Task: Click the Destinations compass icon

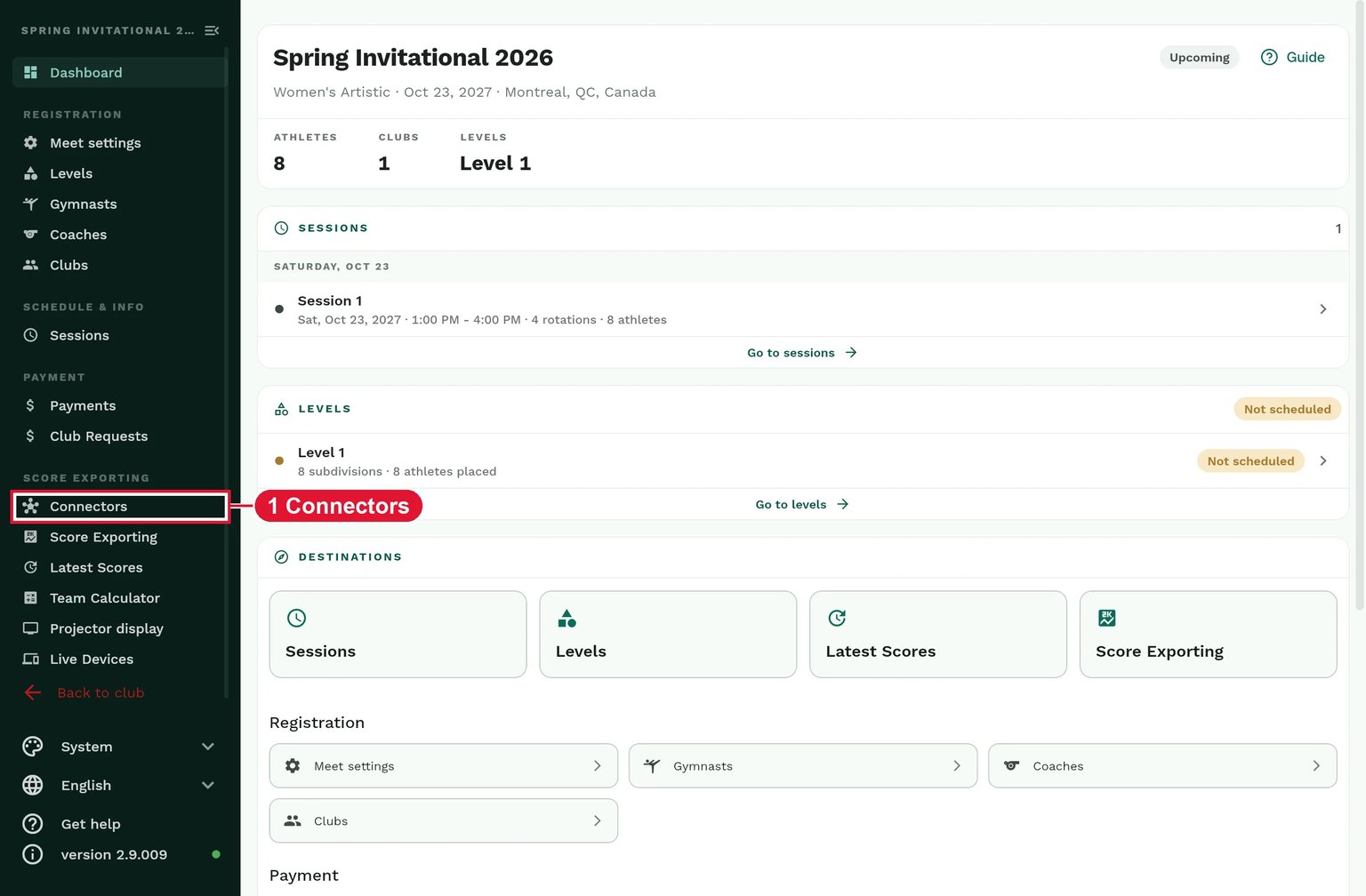Action: point(281,557)
